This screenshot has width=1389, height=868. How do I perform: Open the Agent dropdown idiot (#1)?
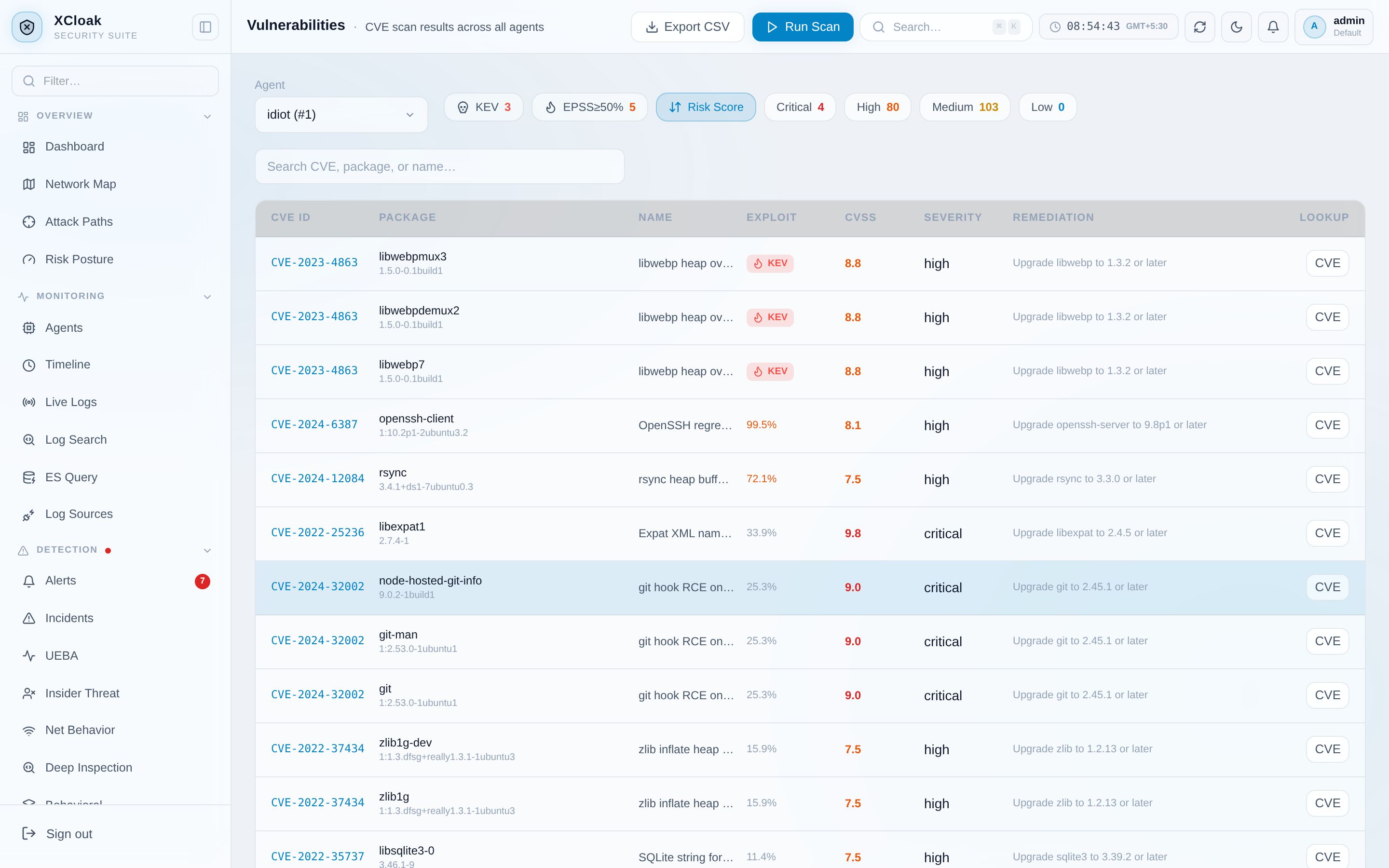point(341,115)
